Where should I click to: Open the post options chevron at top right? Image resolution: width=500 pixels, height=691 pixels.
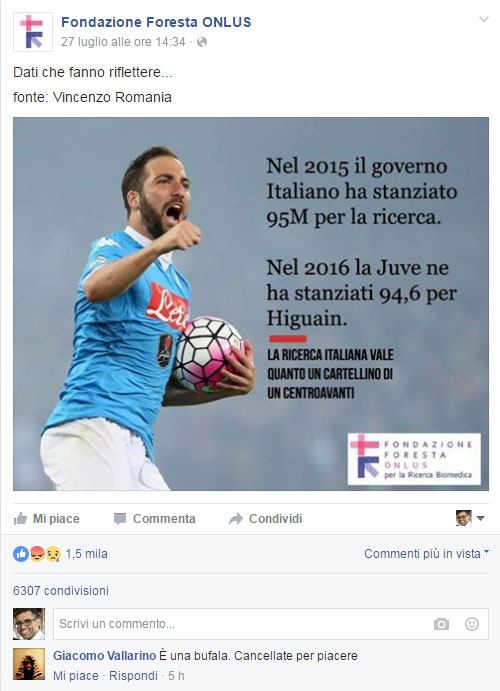[484, 19]
